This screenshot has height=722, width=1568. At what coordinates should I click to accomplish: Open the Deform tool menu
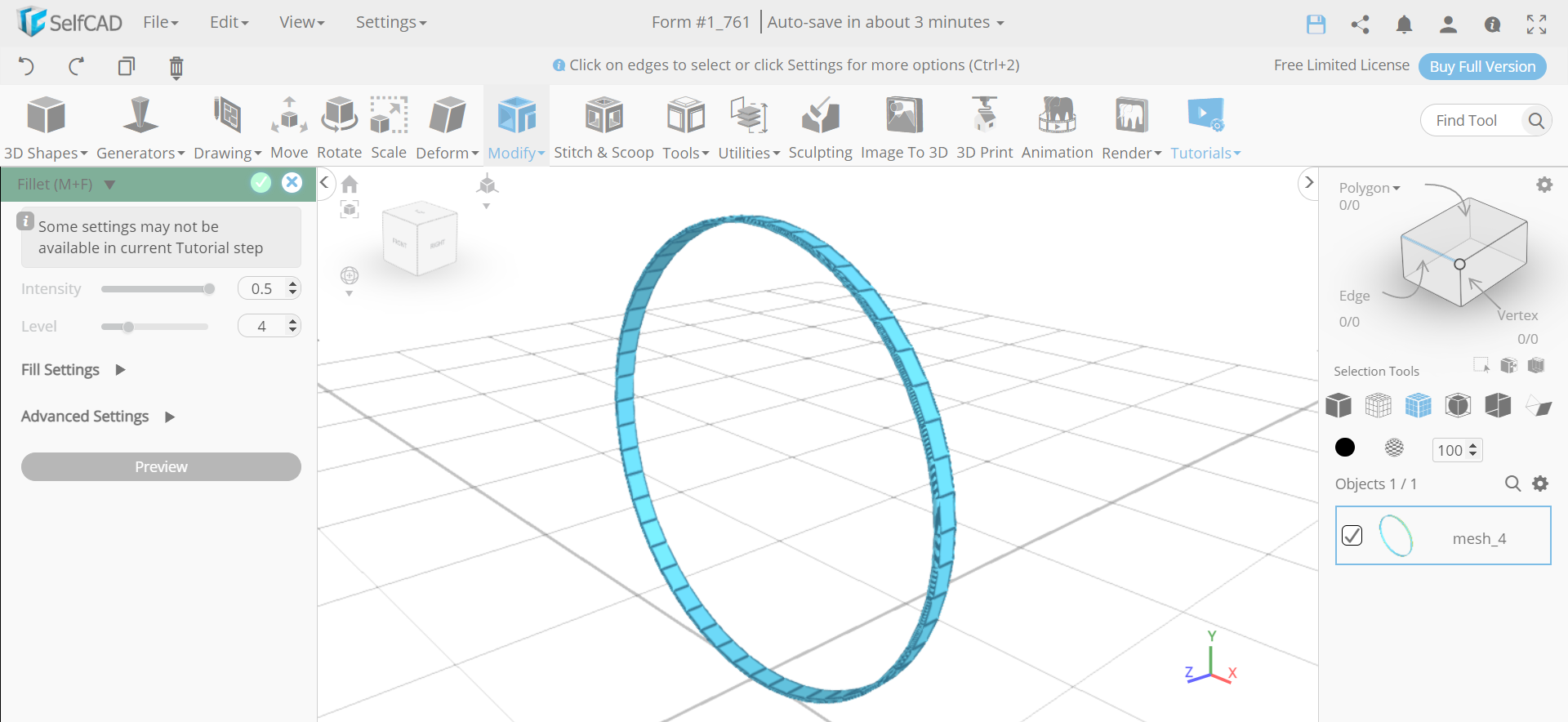tap(447, 127)
